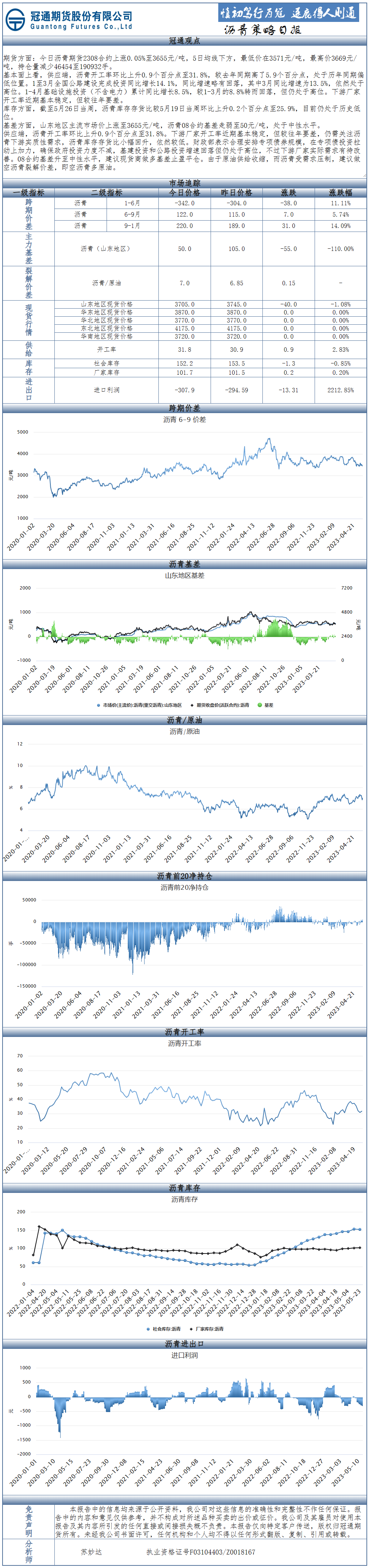Click the green 基差 legend marker
Image resolution: width=369 pixels, height=1568 pixels.
tap(260, 705)
